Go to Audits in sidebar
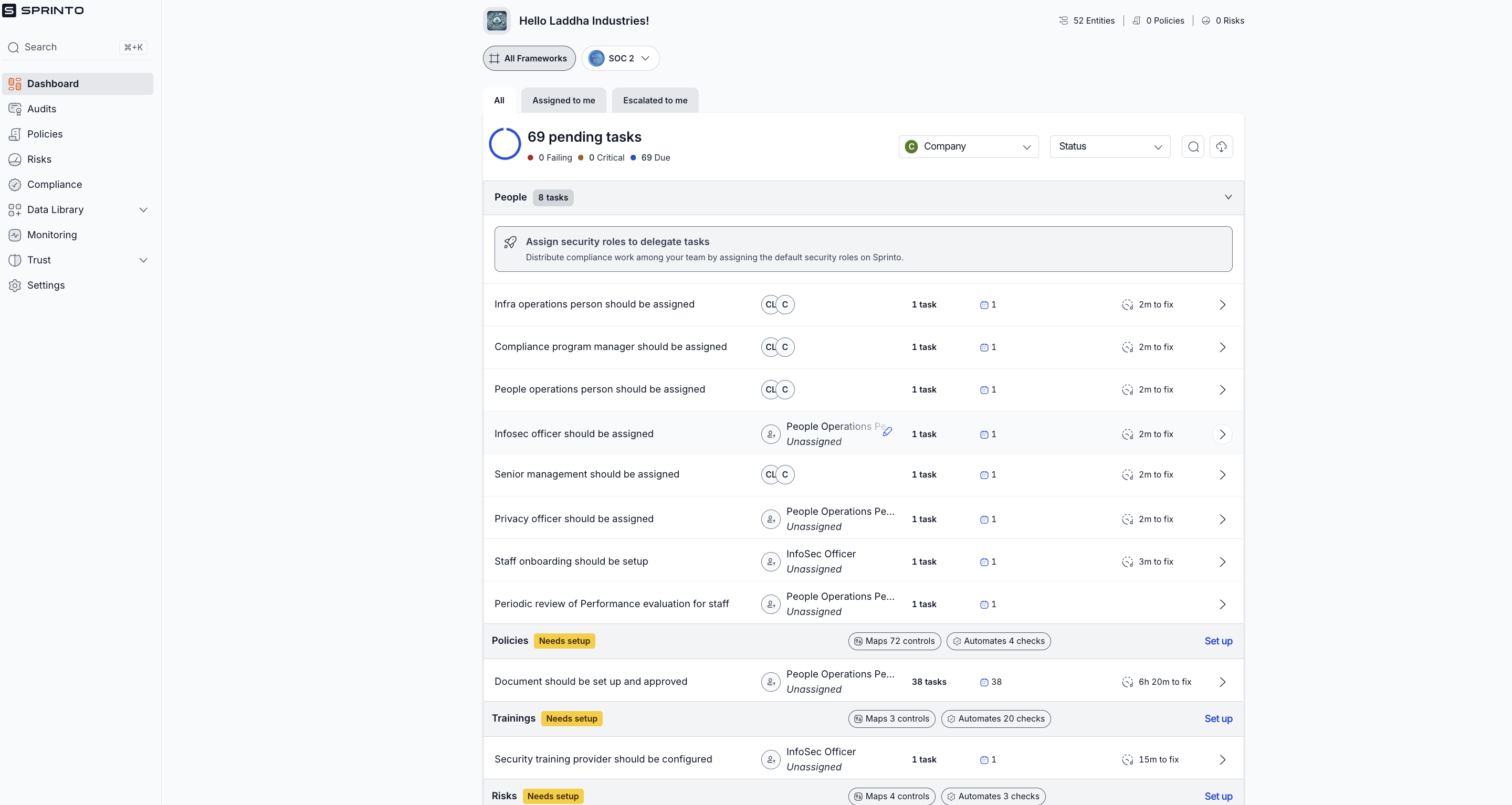Image resolution: width=1512 pixels, height=805 pixels. point(41,109)
